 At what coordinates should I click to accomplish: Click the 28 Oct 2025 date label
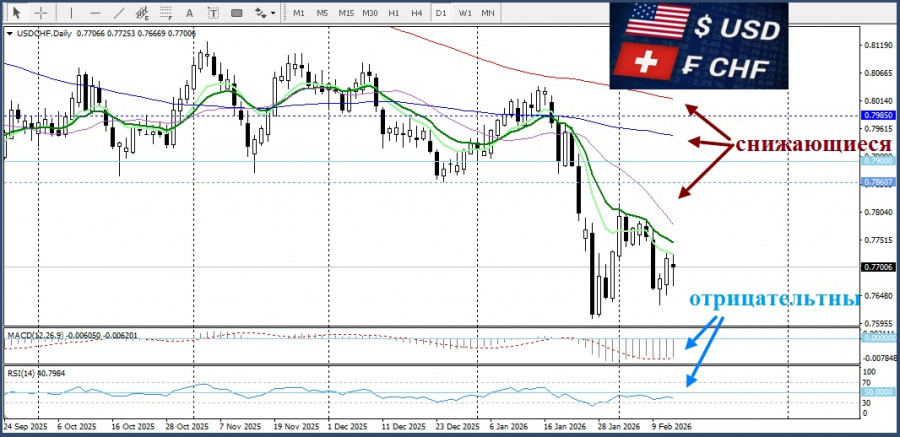coord(187,428)
